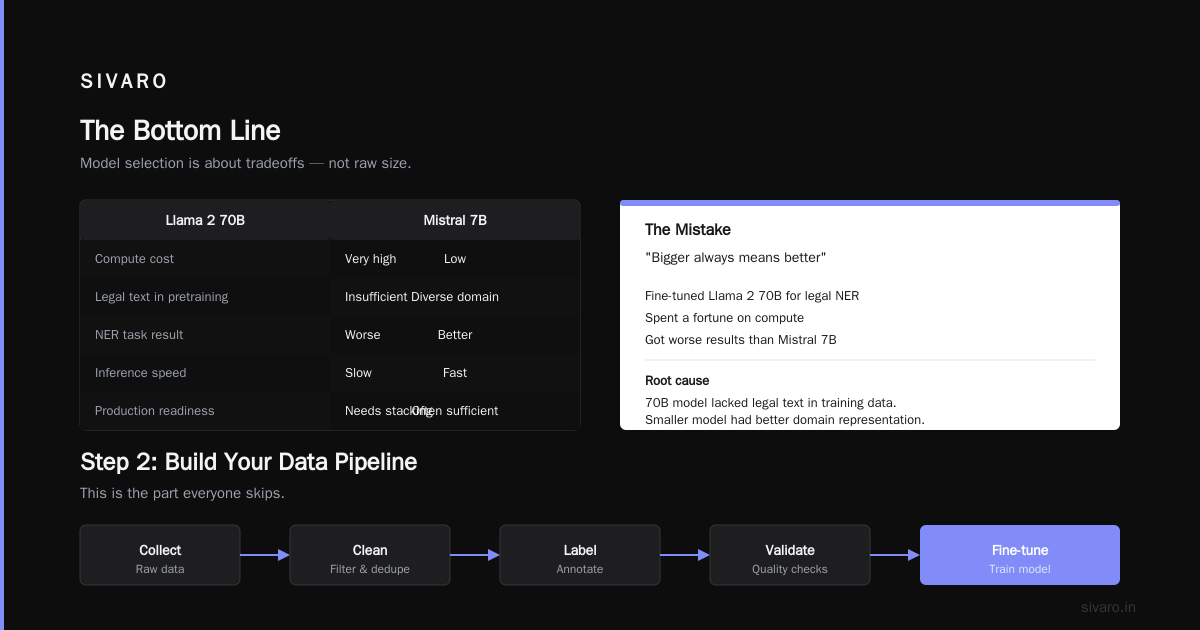Click 'The Mistake' card title

point(688,230)
